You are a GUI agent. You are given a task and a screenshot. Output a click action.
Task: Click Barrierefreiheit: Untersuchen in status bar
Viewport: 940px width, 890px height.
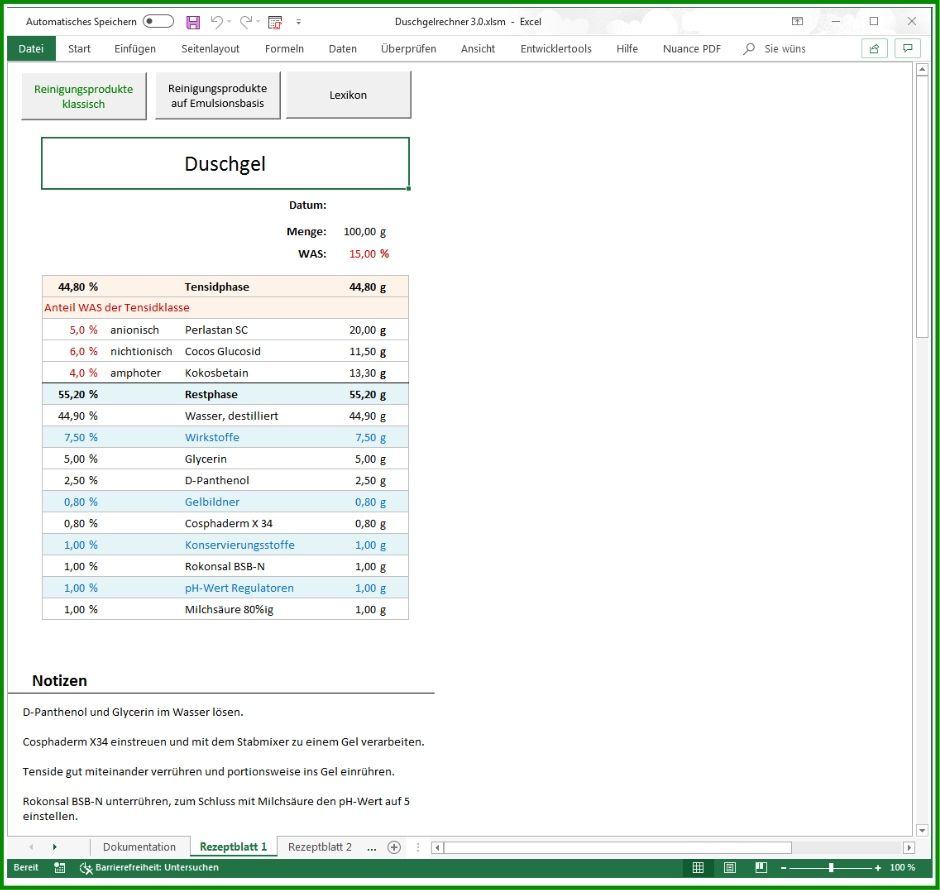[x=150, y=868]
